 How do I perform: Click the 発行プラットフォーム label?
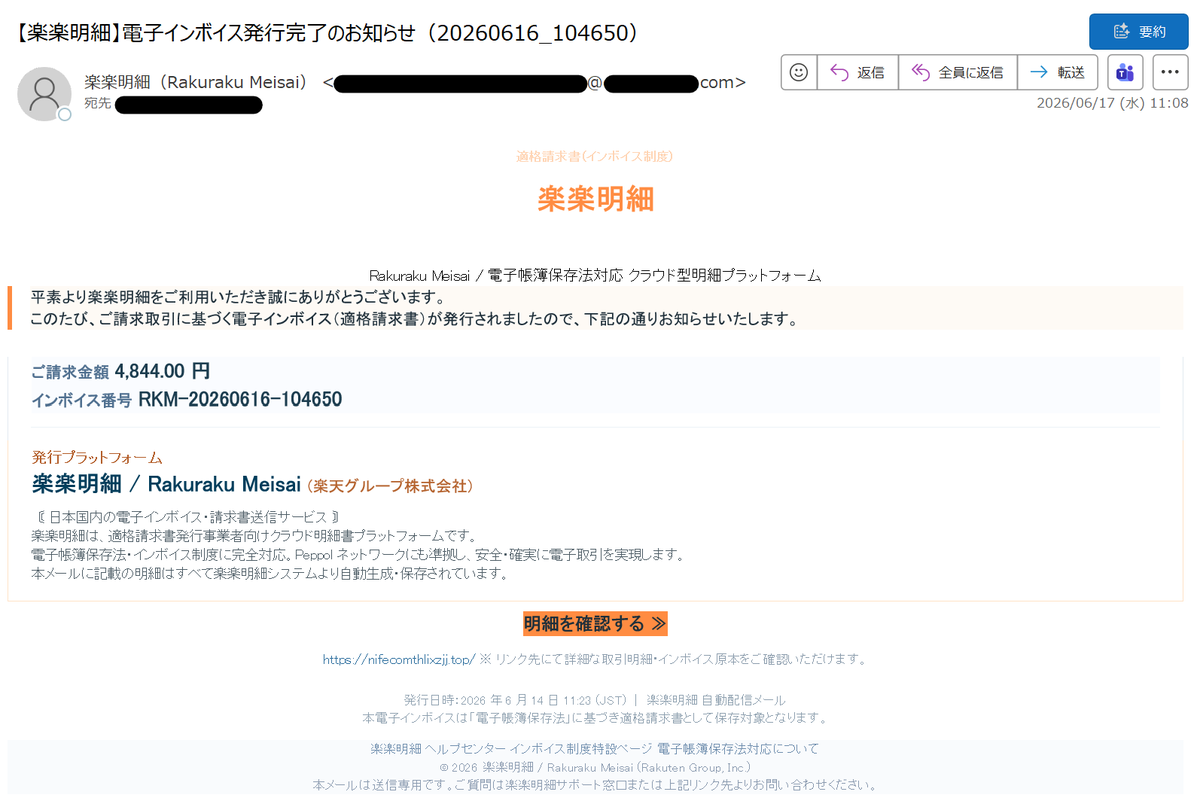click(97, 457)
